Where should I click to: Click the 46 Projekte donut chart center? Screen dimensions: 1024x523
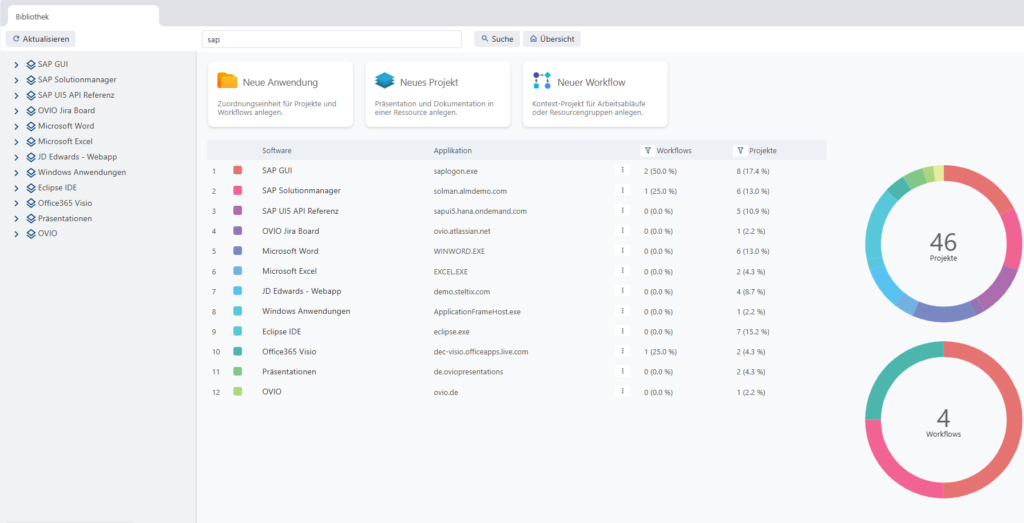point(943,245)
